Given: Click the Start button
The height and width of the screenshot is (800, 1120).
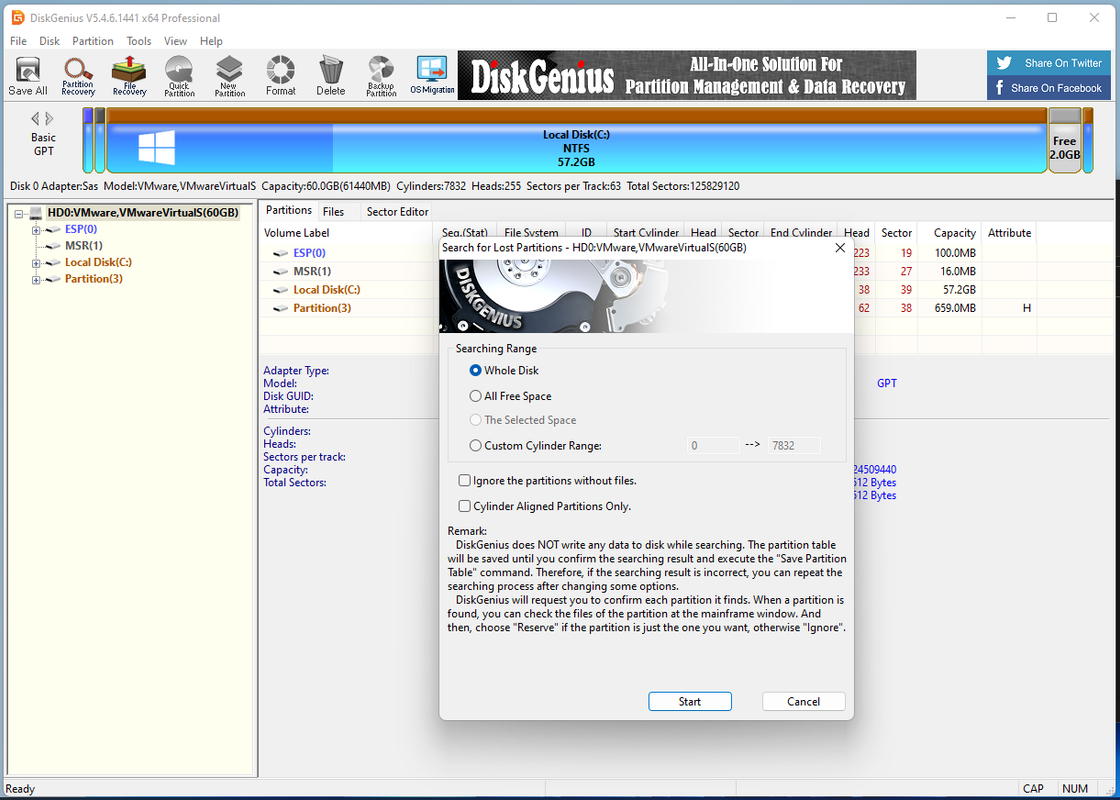Looking at the screenshot, I should (689, 701).
